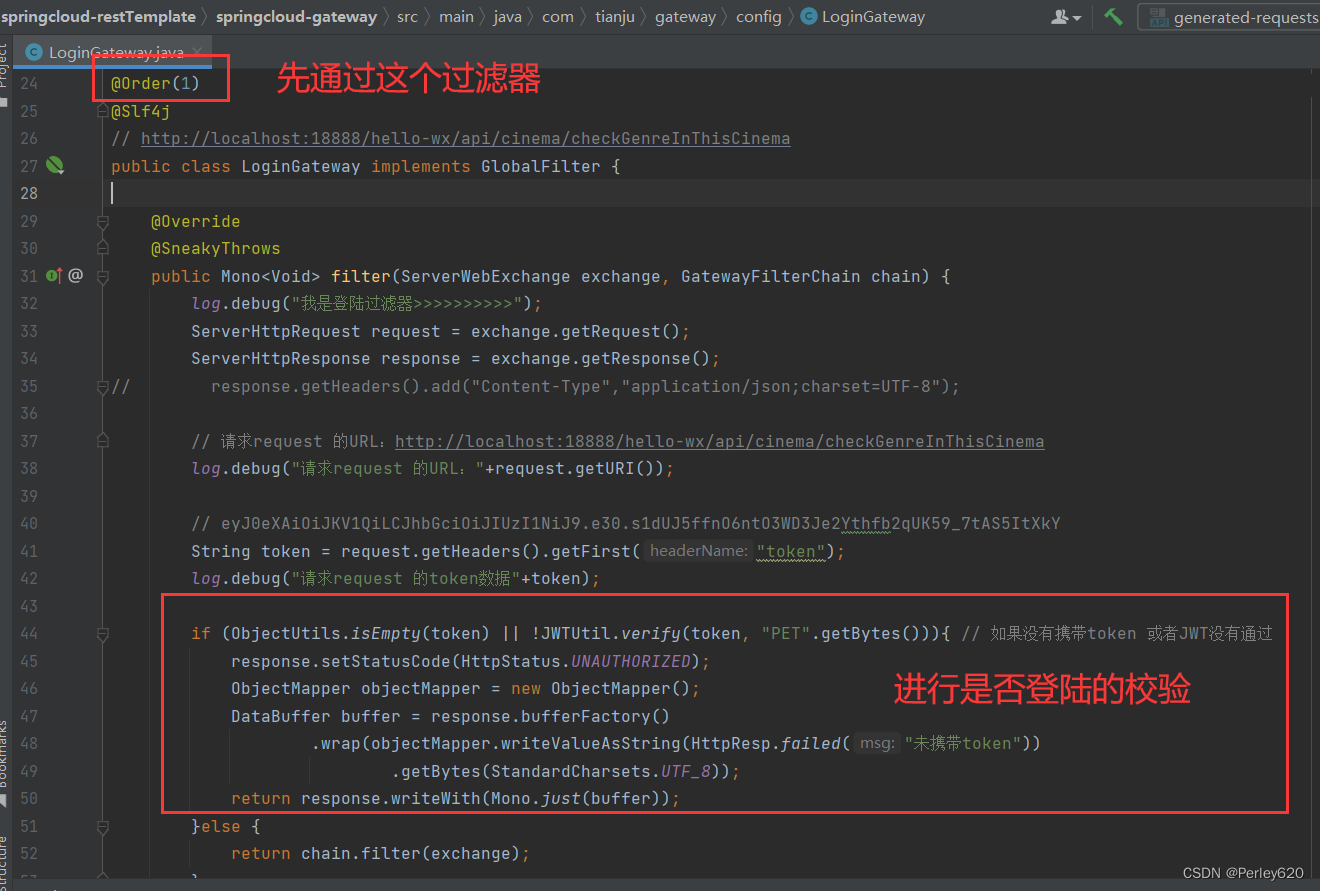The height and width of the screenshot is (891, 1320).
Task: Click the tianju breadcrumb
Action: tap(614, 17)
